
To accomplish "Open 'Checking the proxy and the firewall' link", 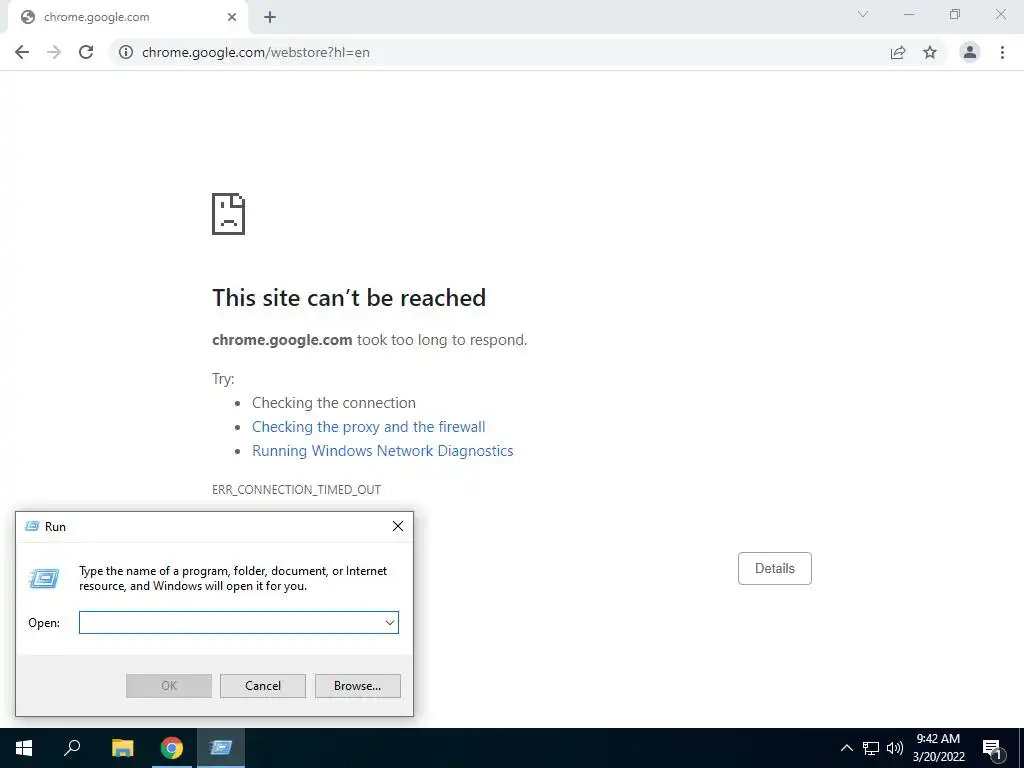I will (368, 427).
